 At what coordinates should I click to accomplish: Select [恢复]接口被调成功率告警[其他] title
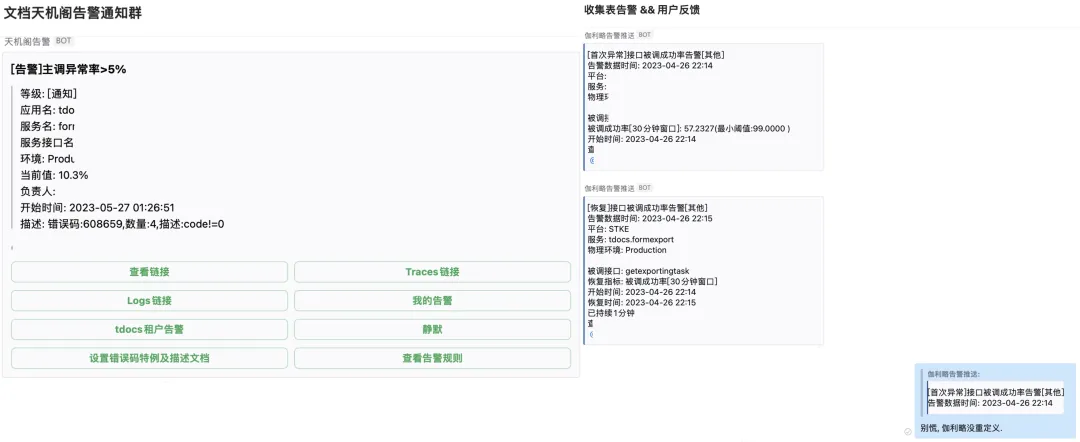click(x=647, y=208)
